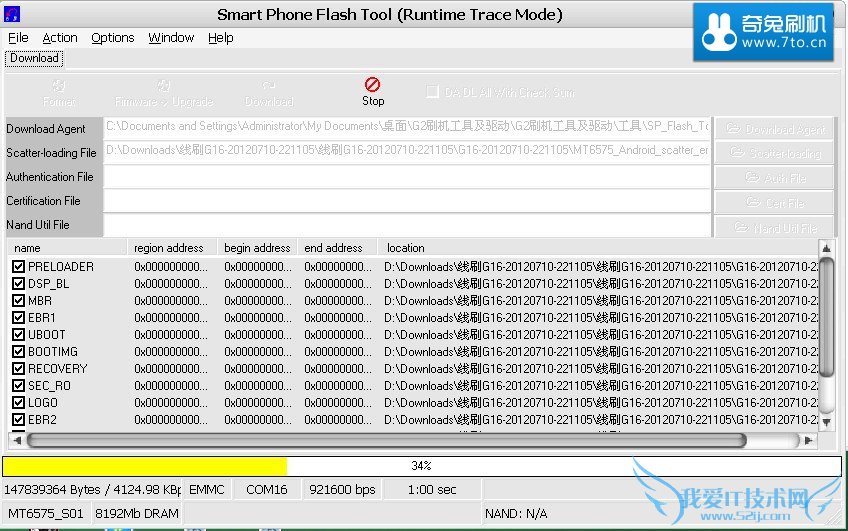Toggle DA DL All With Check Sum

tap(433, 92)
